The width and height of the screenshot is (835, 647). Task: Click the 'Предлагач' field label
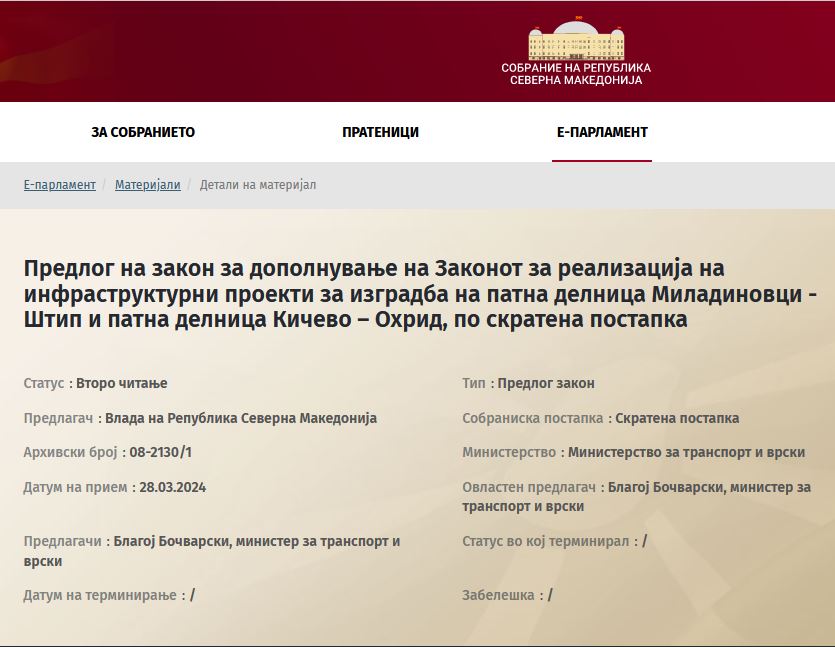(58, 418)
